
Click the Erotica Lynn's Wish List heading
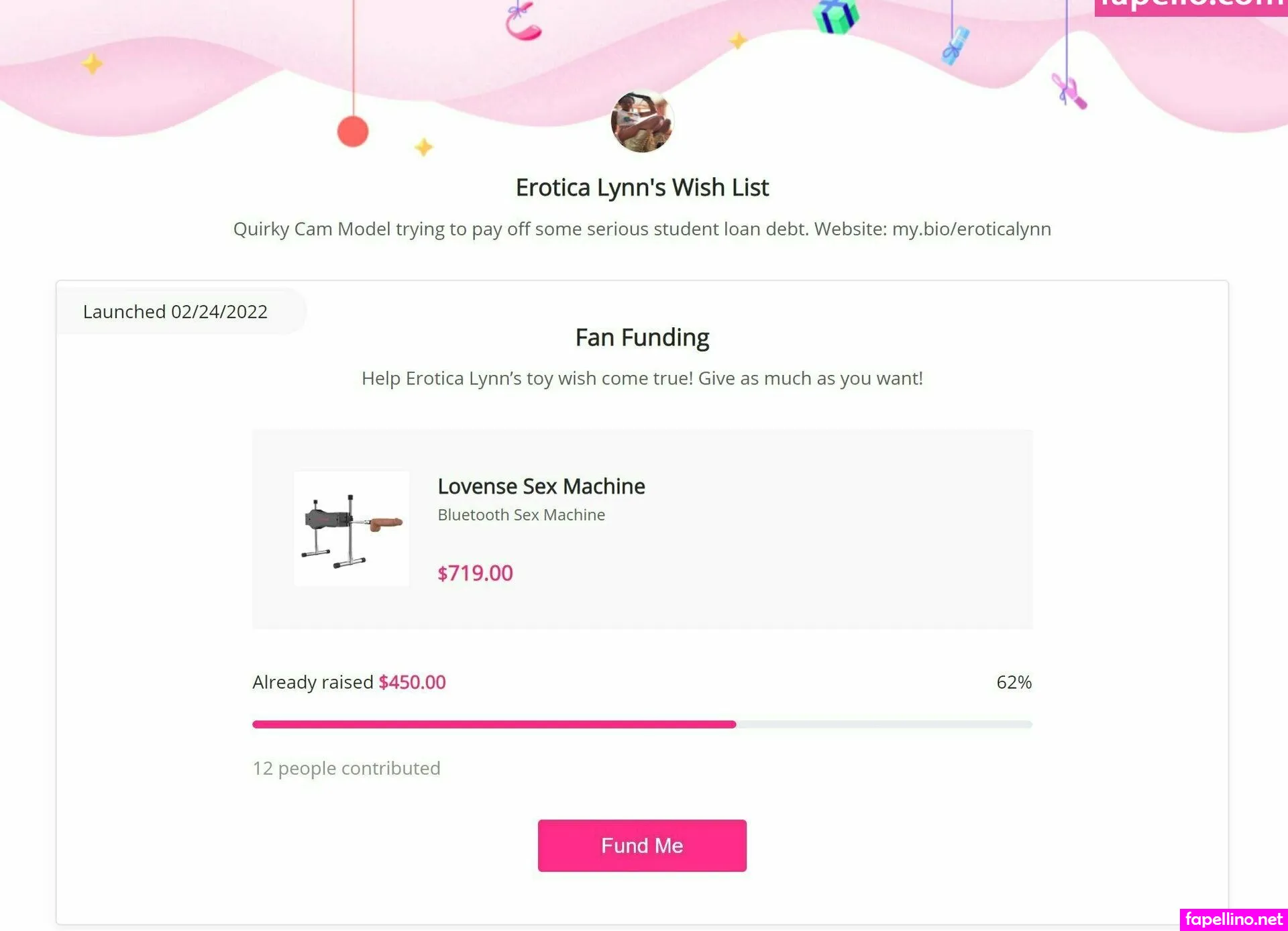pos(642,188)
